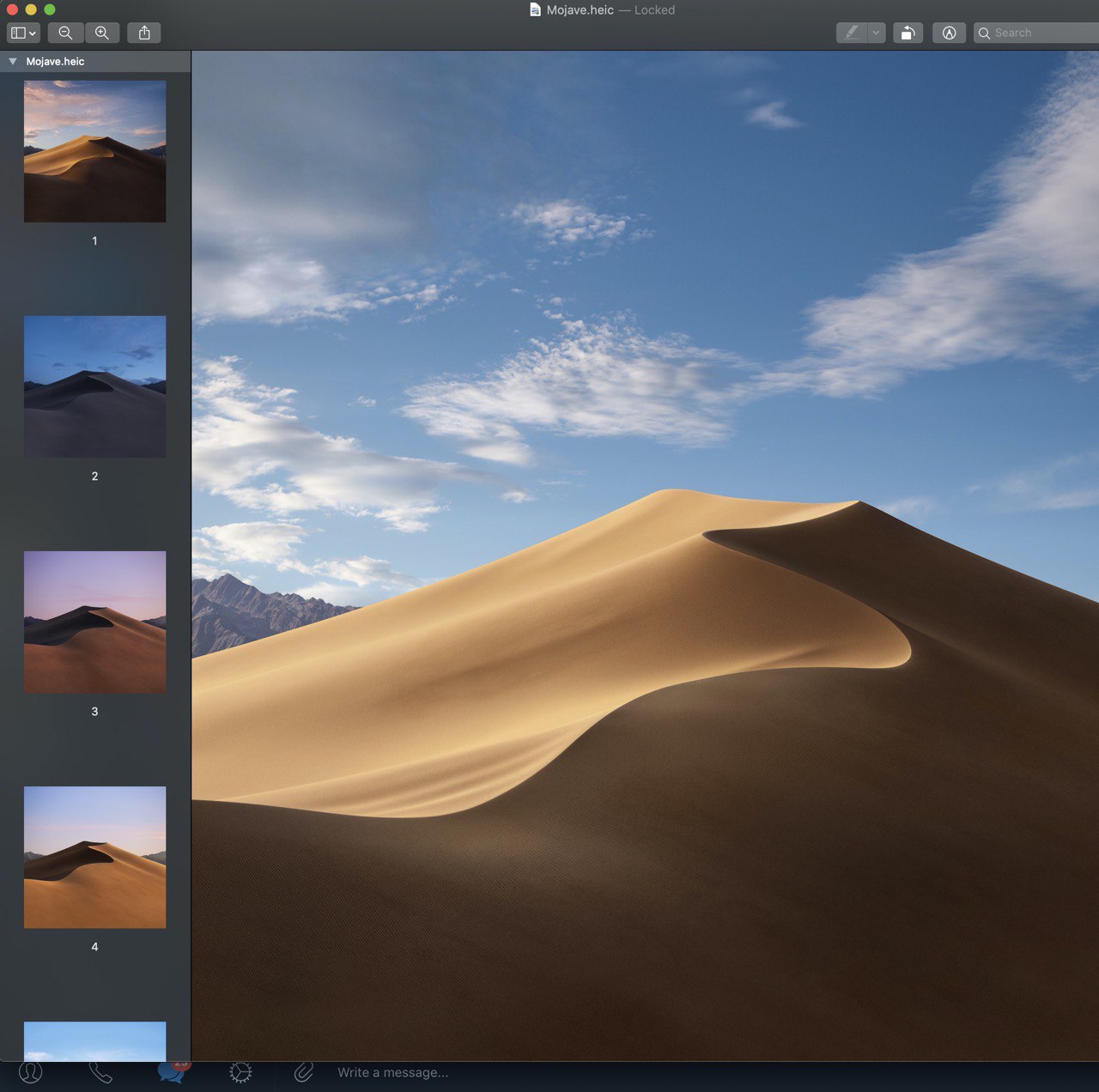
Task: Click the page label 3
Action: 94,712
